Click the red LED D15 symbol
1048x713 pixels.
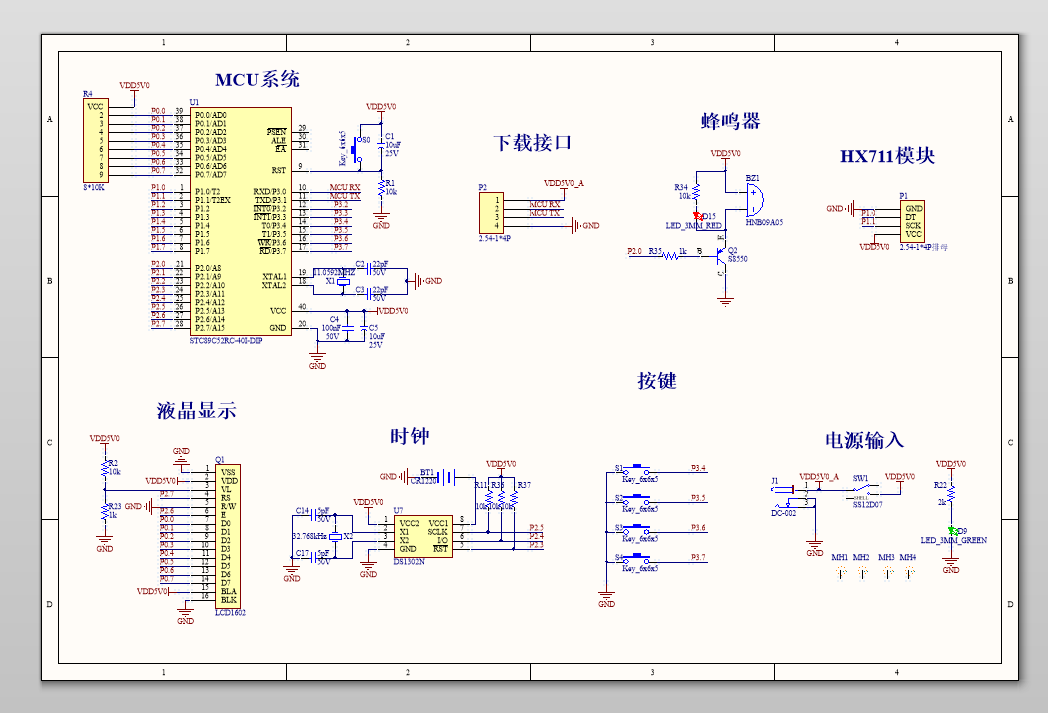click(698, 216)
